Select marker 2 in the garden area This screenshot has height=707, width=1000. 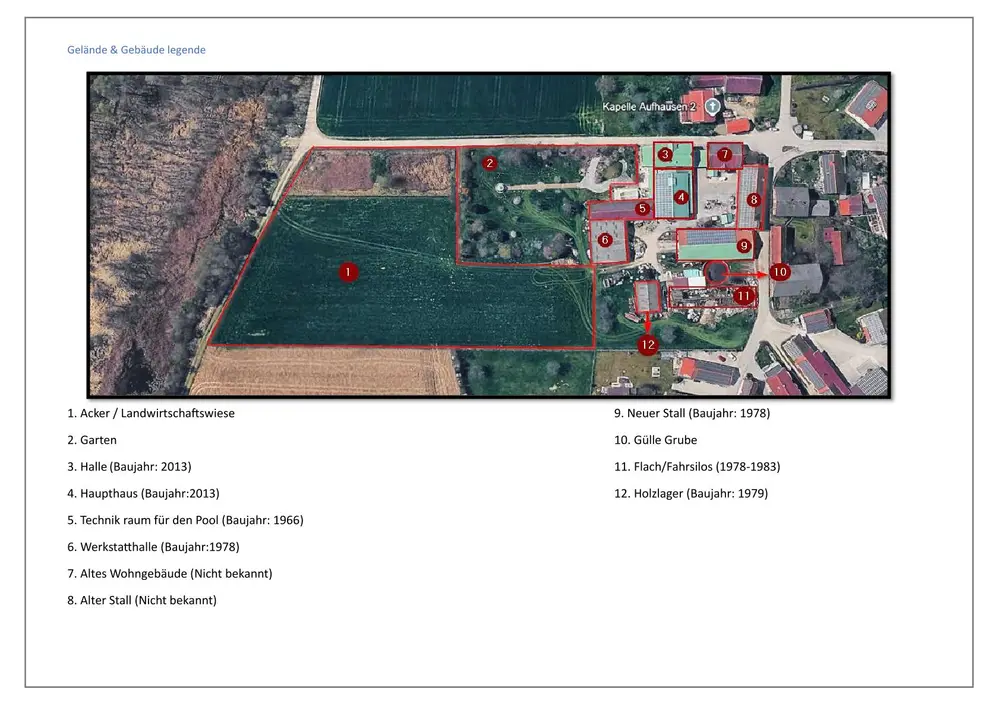(489, 163)
